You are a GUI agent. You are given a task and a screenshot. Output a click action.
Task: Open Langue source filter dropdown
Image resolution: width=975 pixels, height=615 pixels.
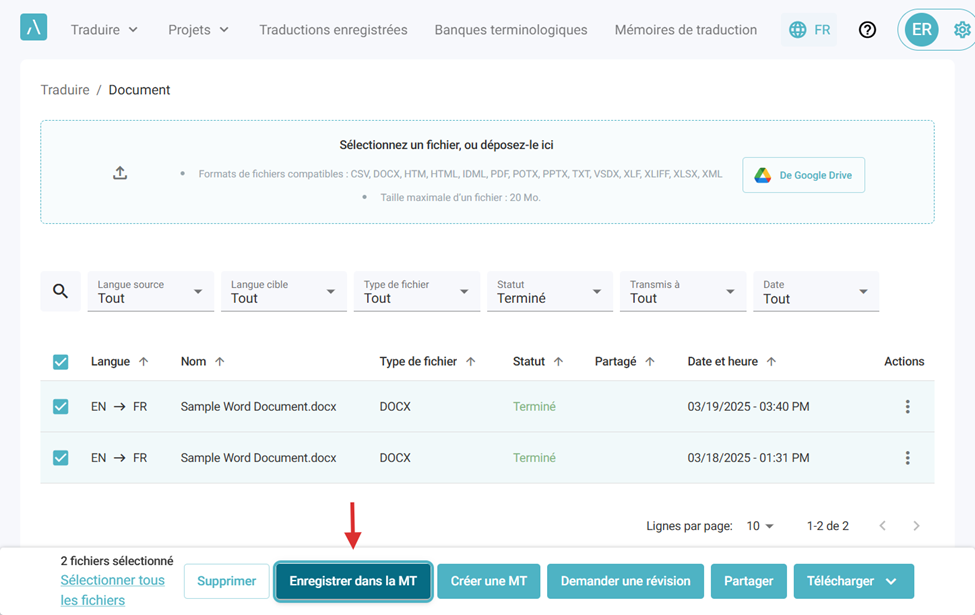coord(150,291)
